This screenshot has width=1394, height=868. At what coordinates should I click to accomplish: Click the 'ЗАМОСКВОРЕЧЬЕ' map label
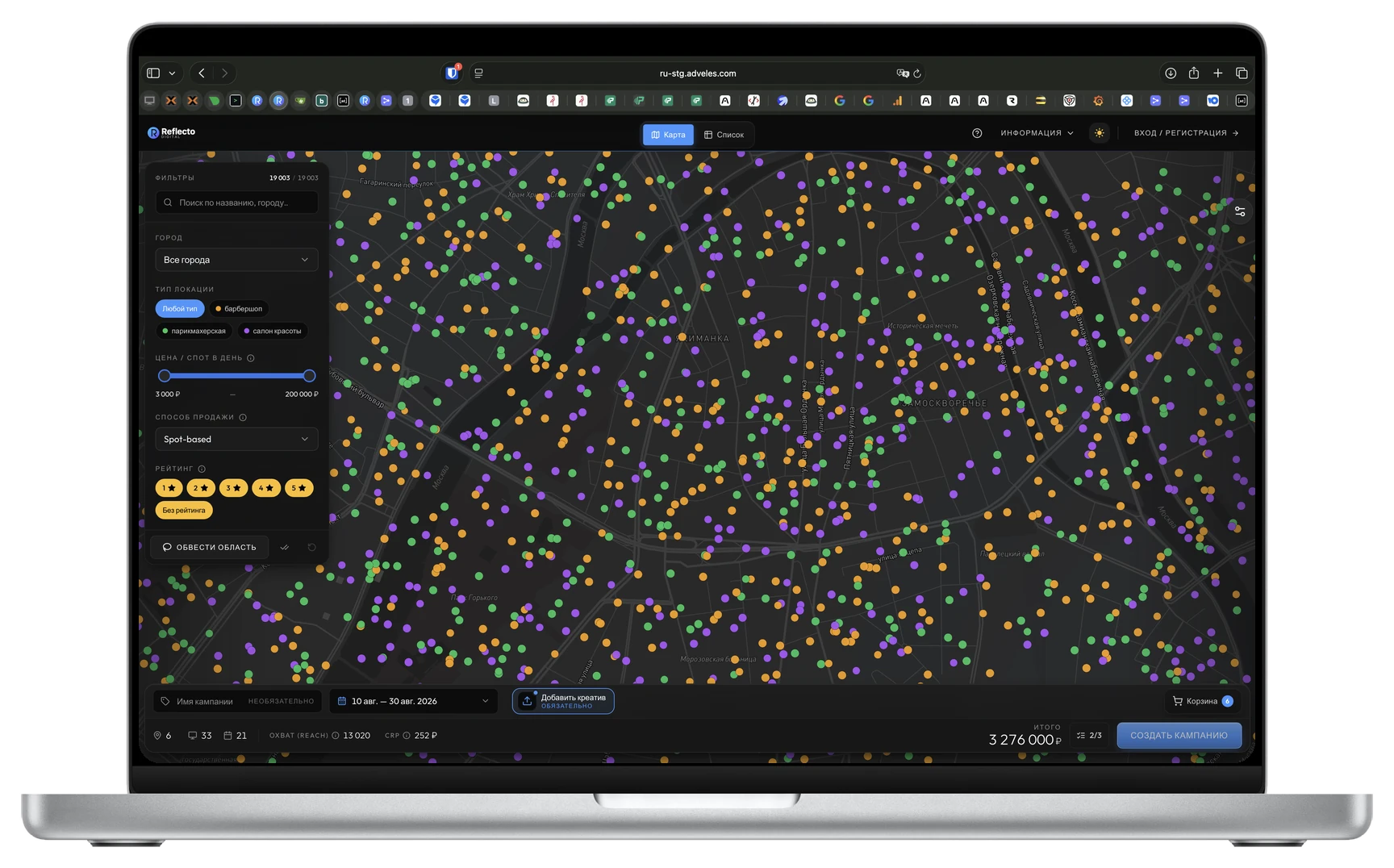click(945, 403)
